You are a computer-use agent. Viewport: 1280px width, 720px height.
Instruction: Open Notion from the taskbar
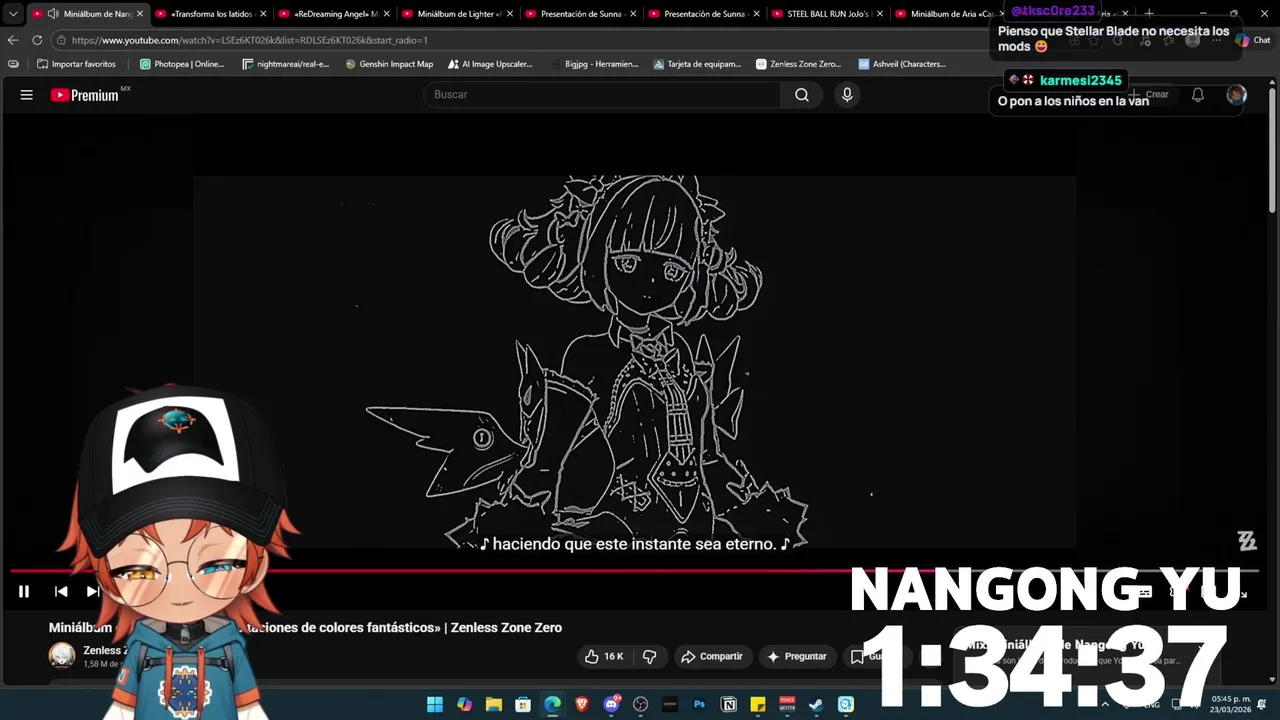[x=729, y=705]
